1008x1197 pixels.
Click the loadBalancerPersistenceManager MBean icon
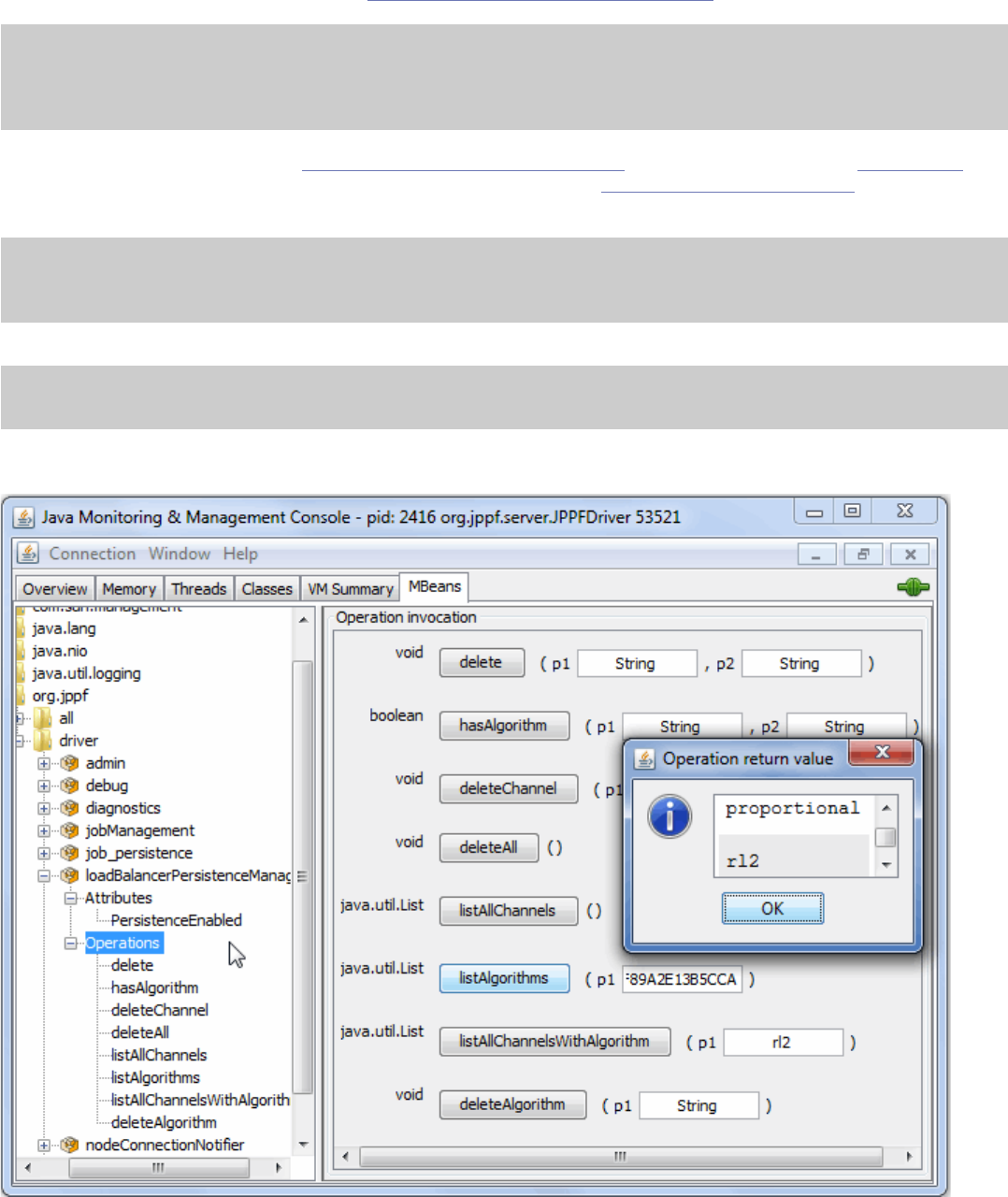coord(70,875)
